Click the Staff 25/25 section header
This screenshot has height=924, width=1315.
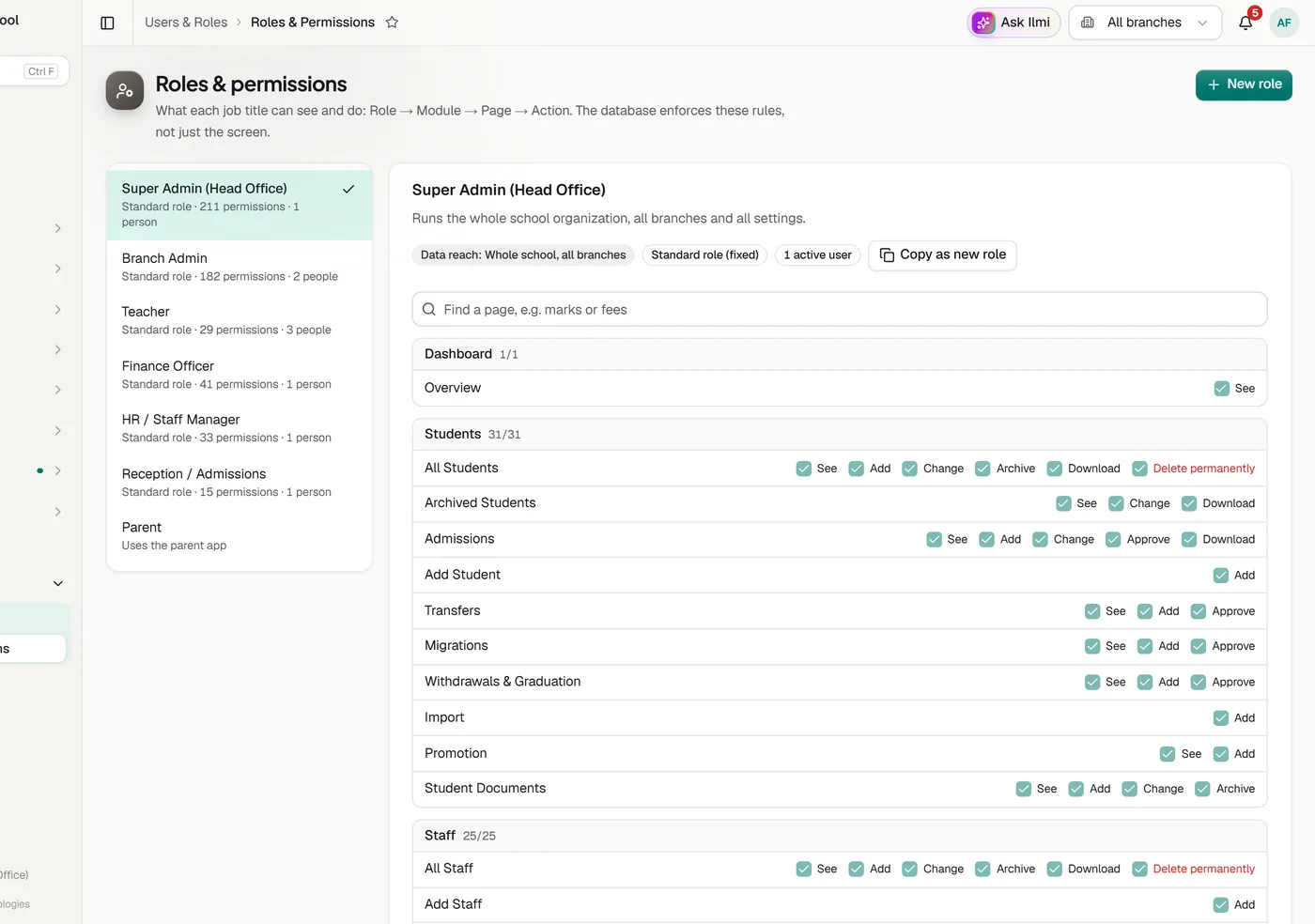click(840, 836)
